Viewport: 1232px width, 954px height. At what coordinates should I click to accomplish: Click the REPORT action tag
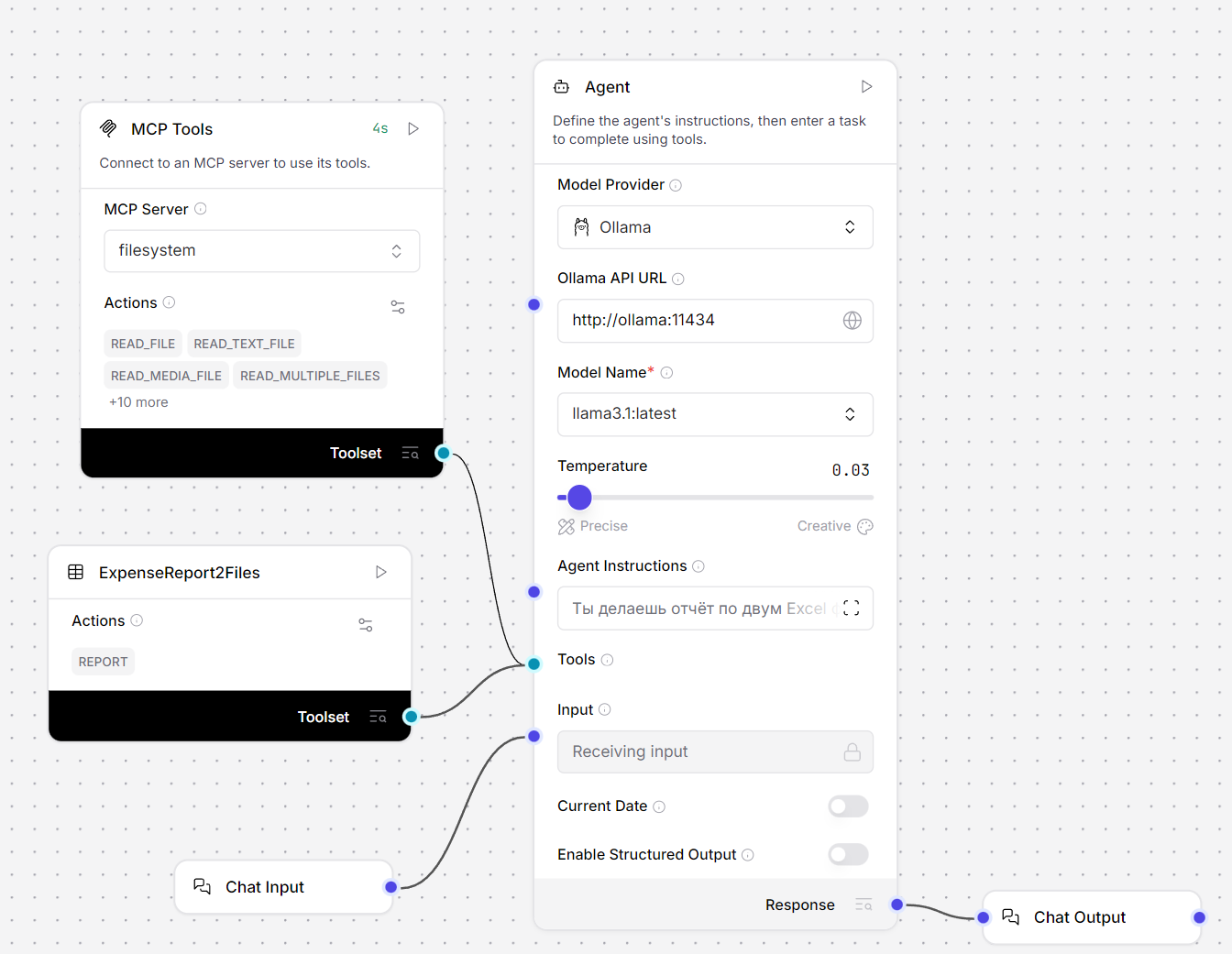point(103,662)
